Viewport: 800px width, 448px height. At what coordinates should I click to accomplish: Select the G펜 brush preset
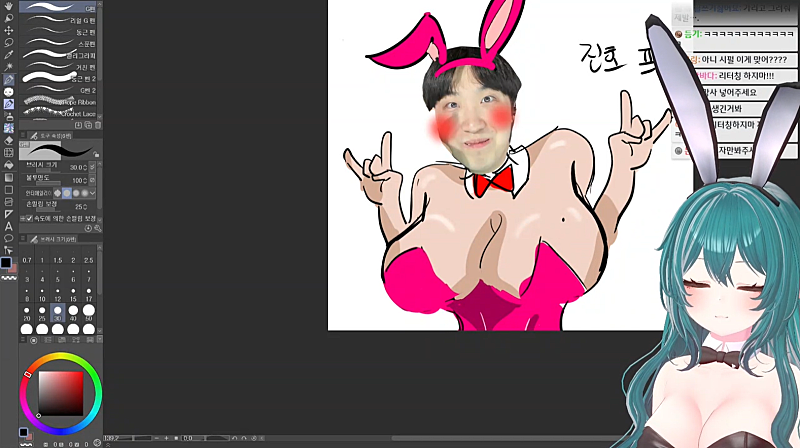58,8
